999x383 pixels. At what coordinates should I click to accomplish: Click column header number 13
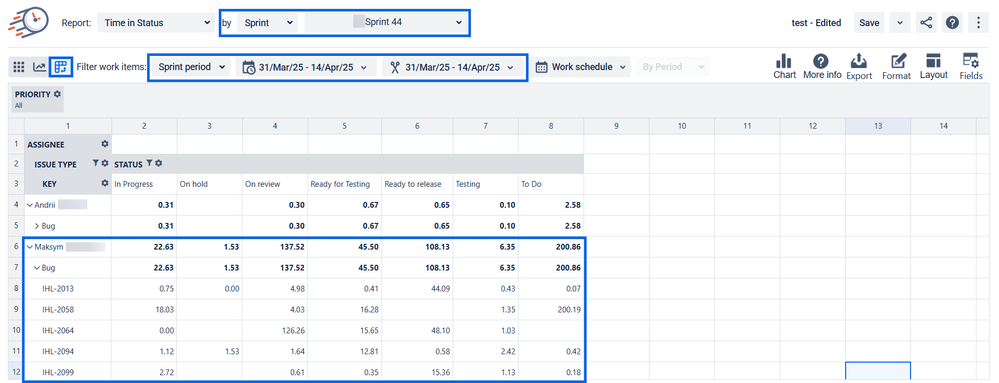click(x=878, y=126)
